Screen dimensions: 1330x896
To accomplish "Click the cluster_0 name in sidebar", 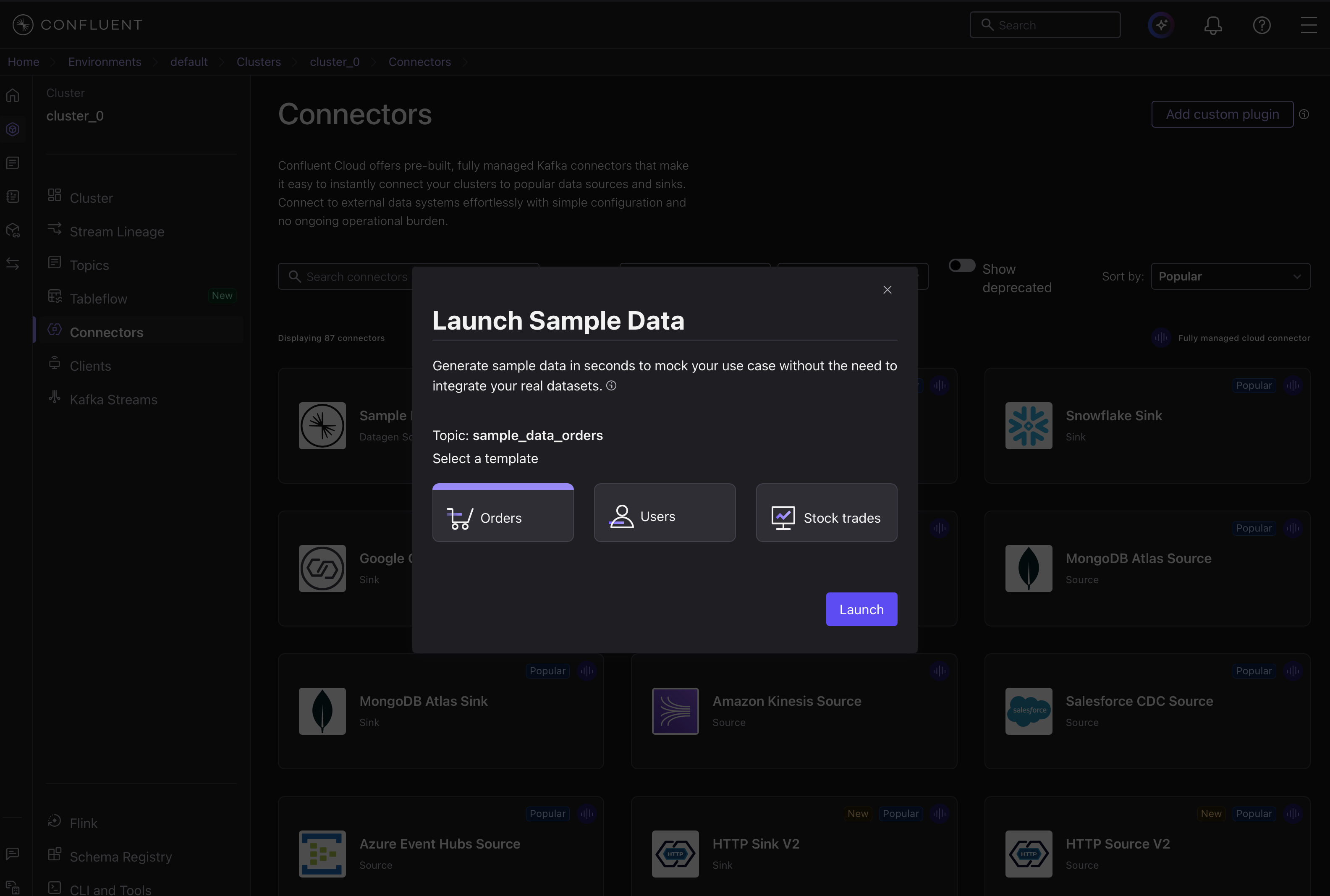I will pyautogui.click(x=75, y=116).
